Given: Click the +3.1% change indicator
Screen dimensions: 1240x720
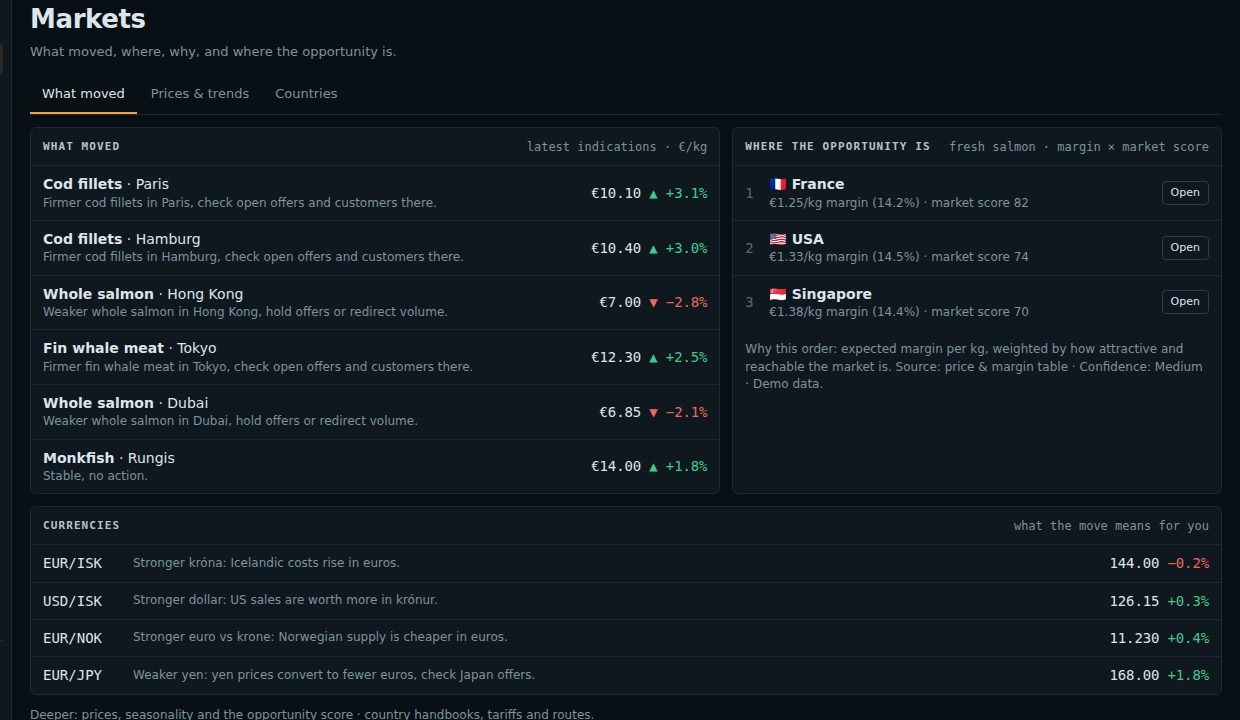Looking at the screenshot, I should click(678, 193).
